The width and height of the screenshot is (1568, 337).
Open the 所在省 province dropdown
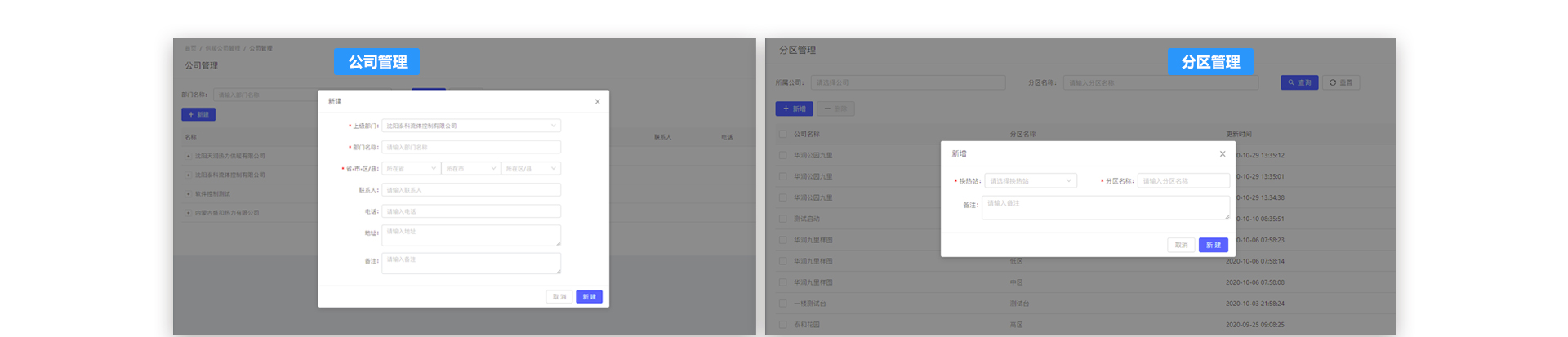tap(411, 169)
